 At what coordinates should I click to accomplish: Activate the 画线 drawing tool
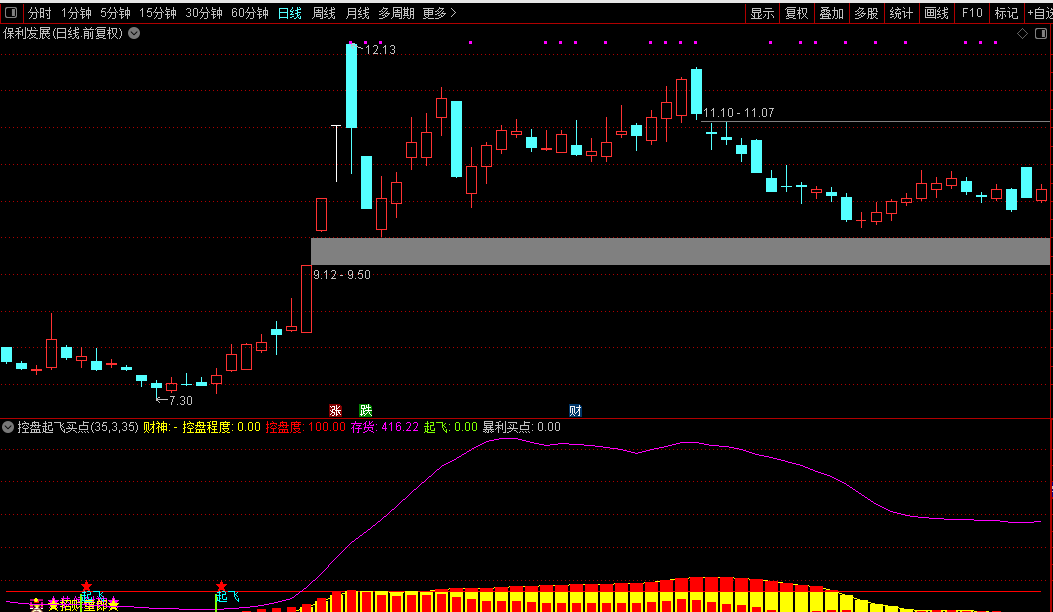pos(936,13)
